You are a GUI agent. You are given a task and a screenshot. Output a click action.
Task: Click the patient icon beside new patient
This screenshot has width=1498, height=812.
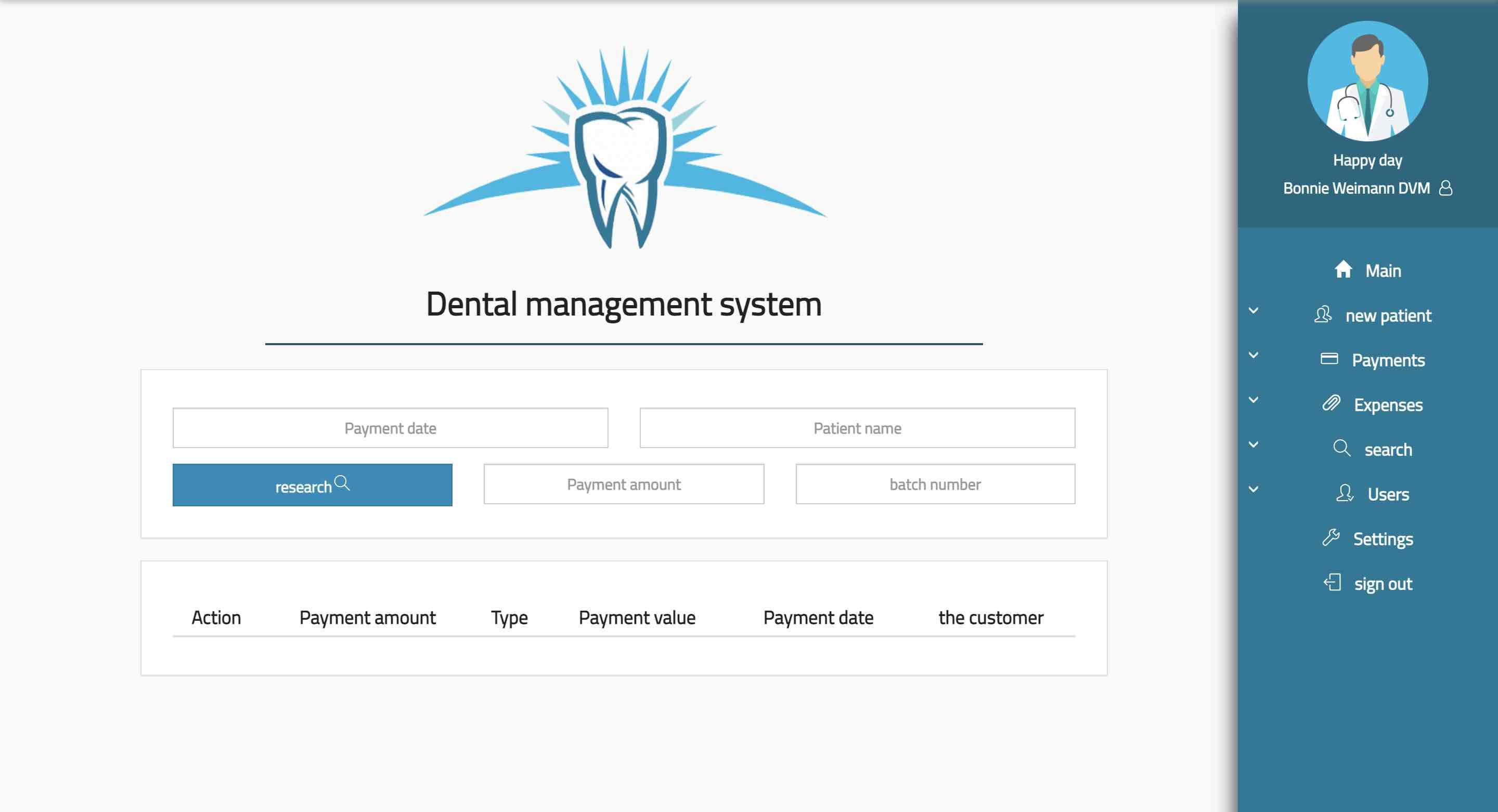pyautogui.click(x=1323, y=315)
